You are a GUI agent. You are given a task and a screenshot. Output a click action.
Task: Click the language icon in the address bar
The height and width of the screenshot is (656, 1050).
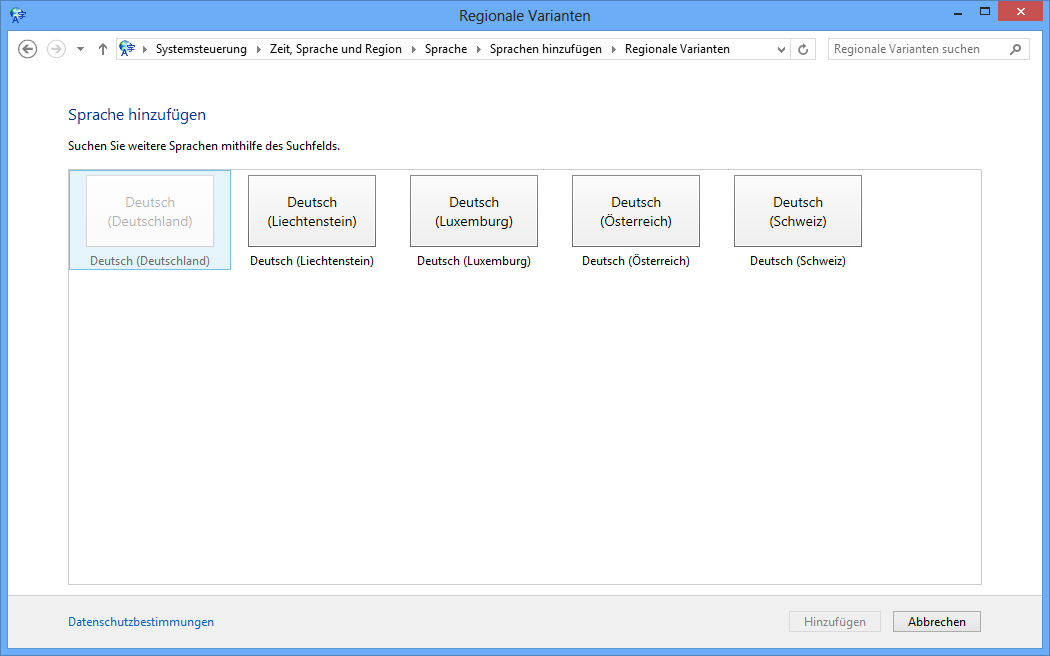click(x=127, y=48)
